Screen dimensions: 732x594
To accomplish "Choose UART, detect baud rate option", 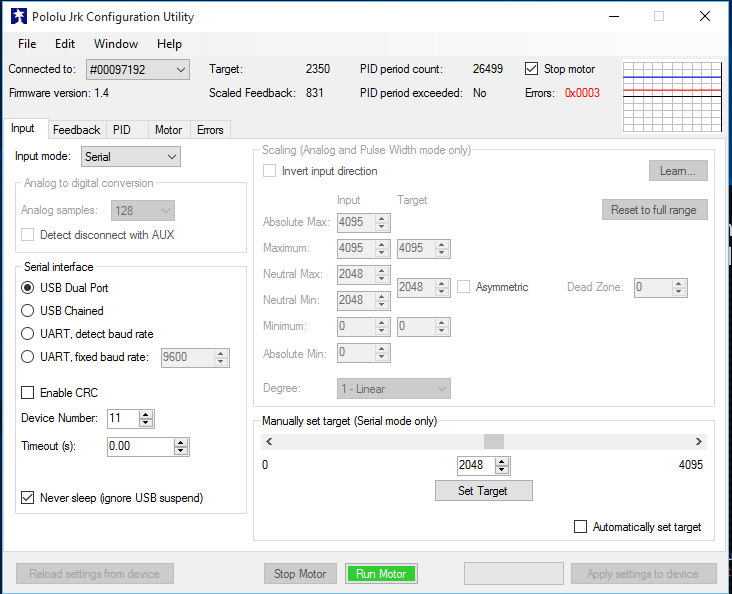I will 28,334.
